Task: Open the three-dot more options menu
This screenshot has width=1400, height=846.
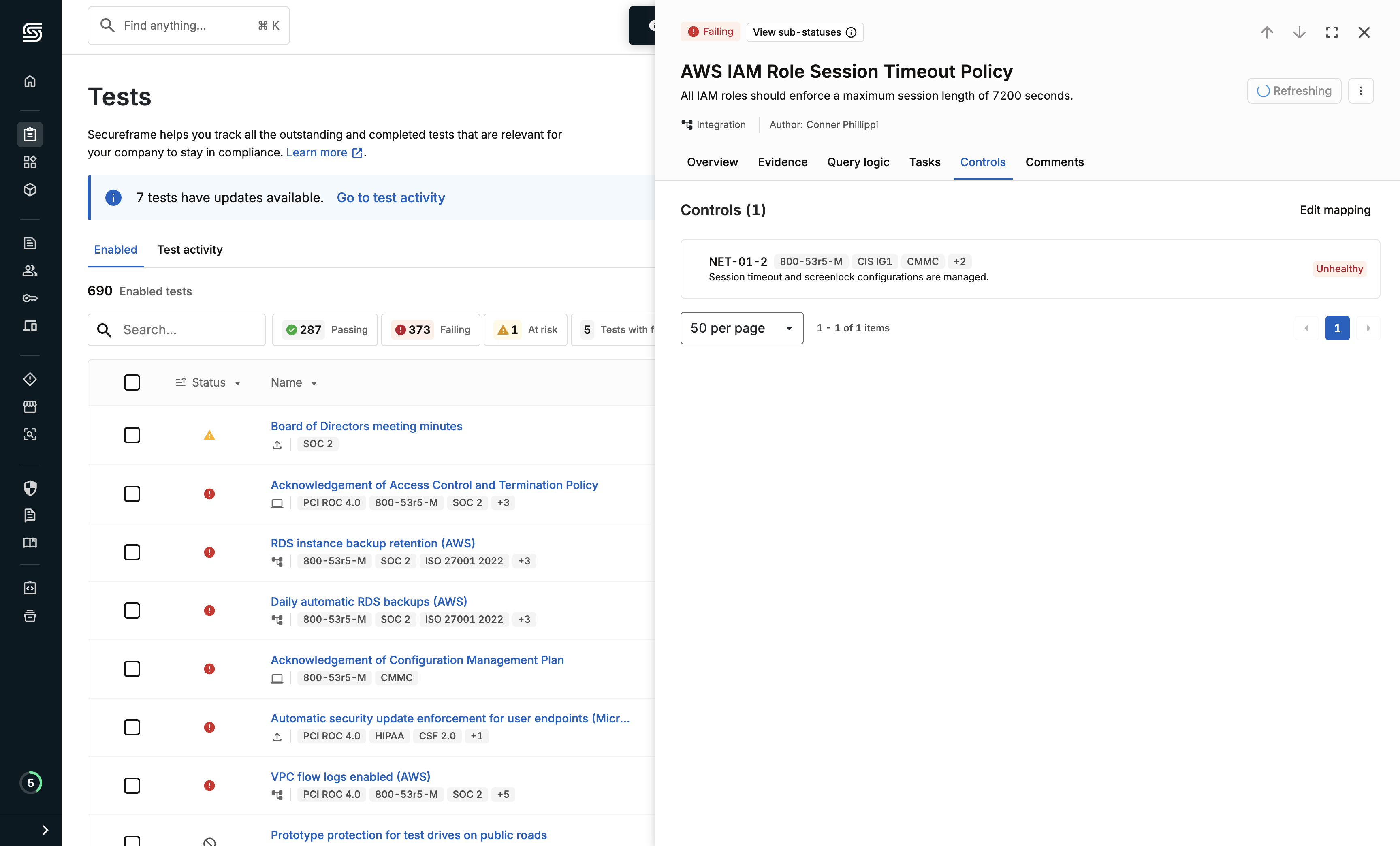Action: tap(1361, 91)
